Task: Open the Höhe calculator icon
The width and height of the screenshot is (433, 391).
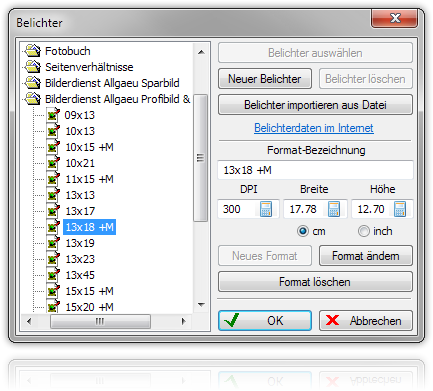Action: click(x=400, y=209)
